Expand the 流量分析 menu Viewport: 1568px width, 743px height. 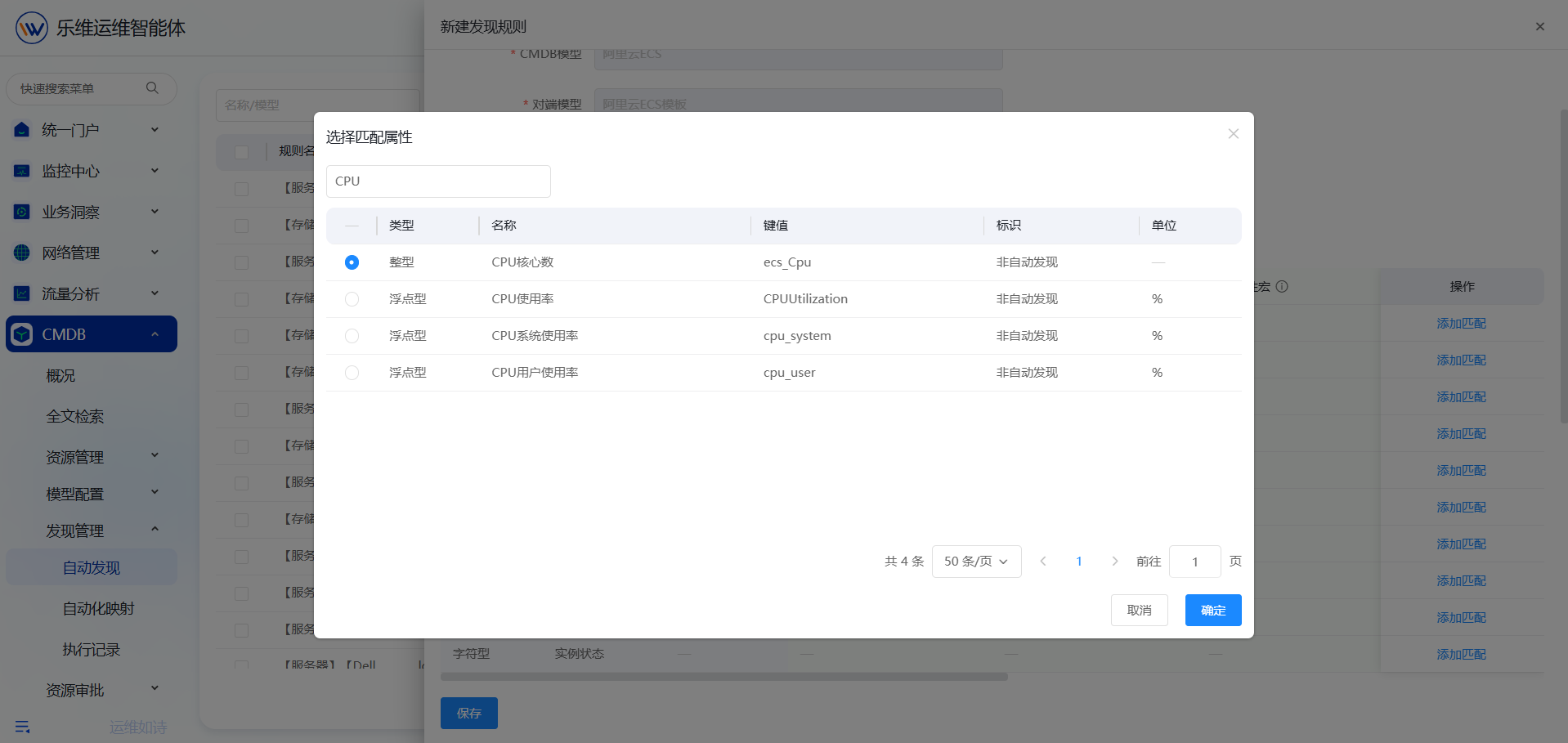click(155, 293)
